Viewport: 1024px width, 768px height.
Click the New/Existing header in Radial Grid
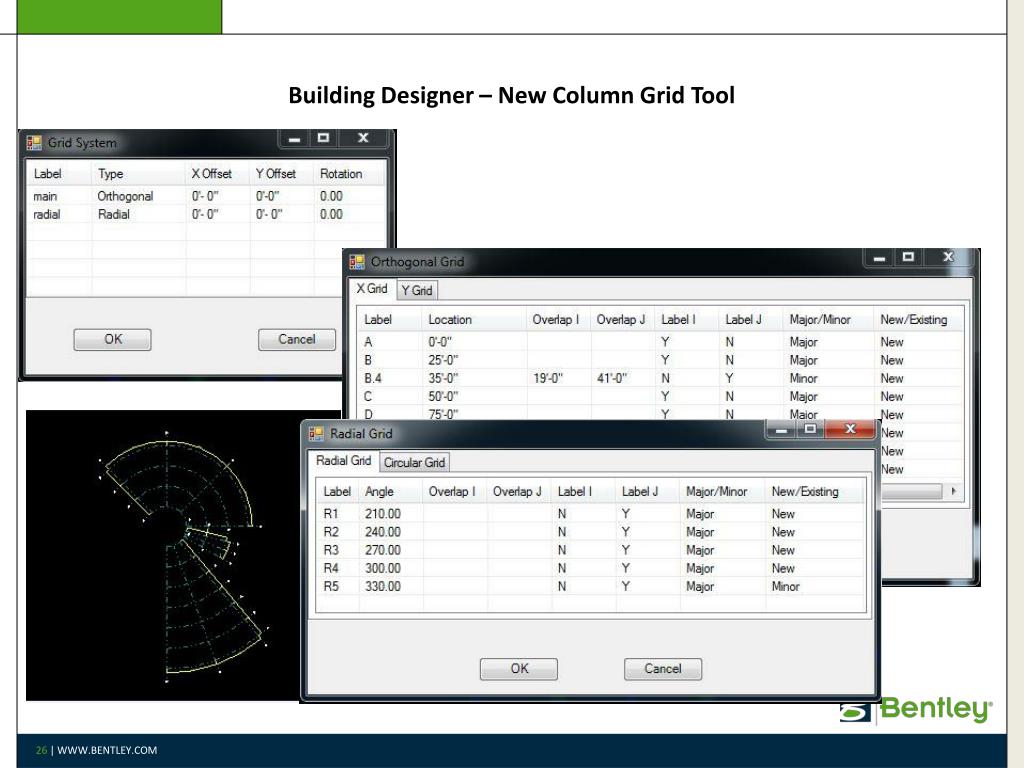814,492
